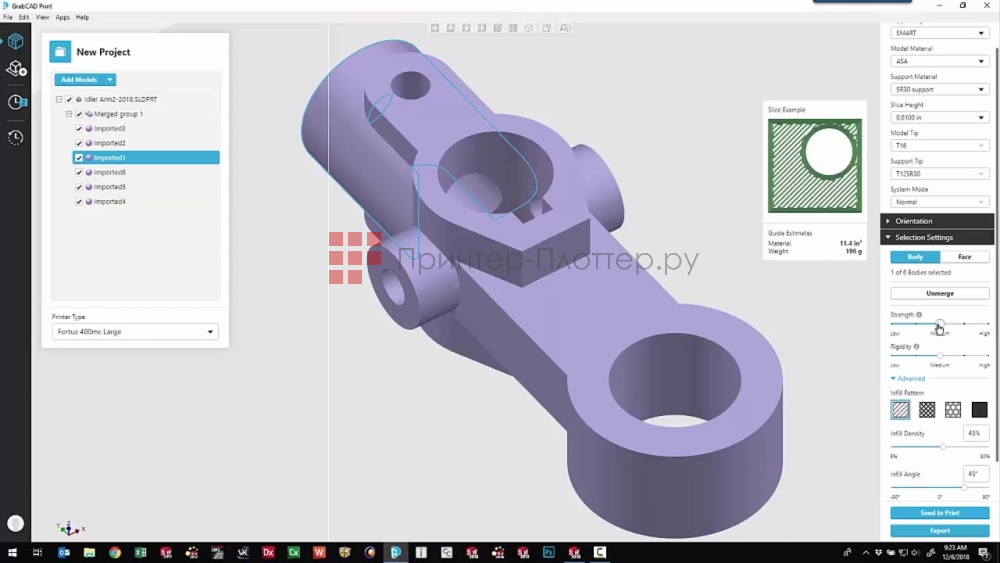
Task: Open Outlook from the taskbar
Action: tap(64, 552)
